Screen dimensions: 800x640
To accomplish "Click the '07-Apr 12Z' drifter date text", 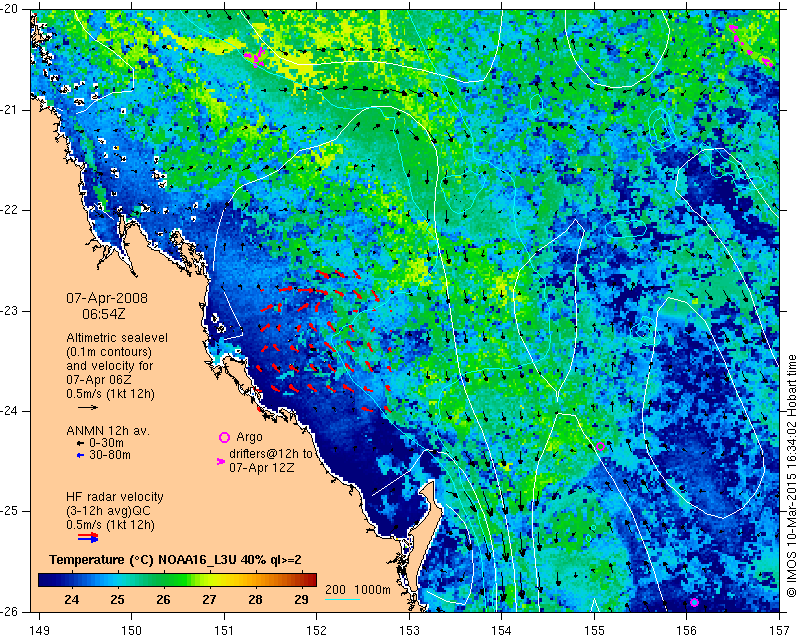I will click(x=261, y=467).
